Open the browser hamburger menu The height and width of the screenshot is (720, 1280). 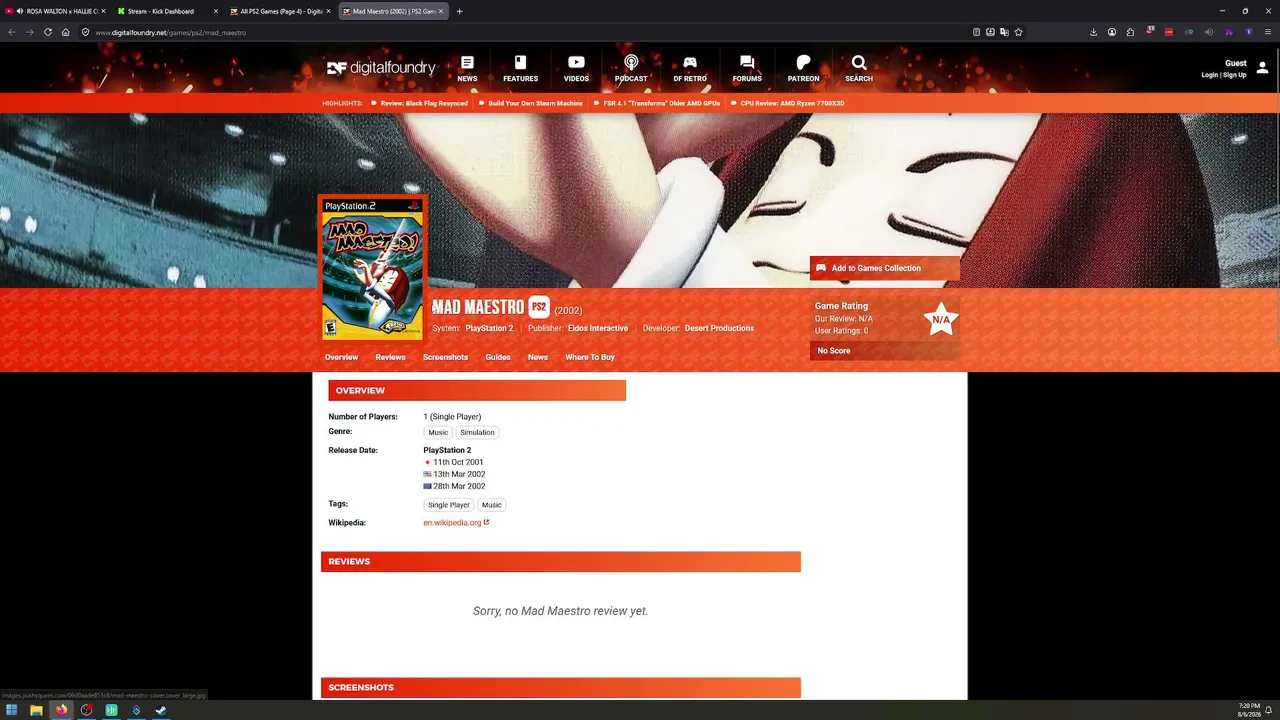[1267, 32]
